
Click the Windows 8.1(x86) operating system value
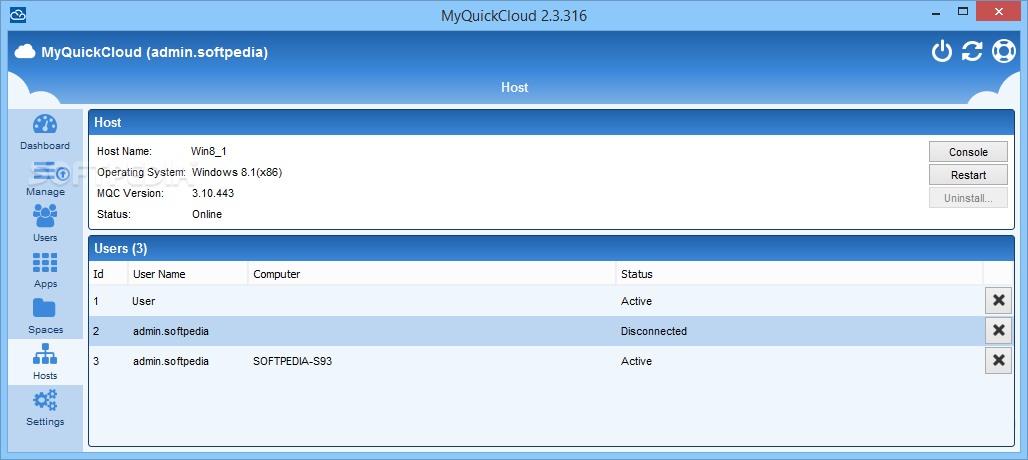click(237, 172)
